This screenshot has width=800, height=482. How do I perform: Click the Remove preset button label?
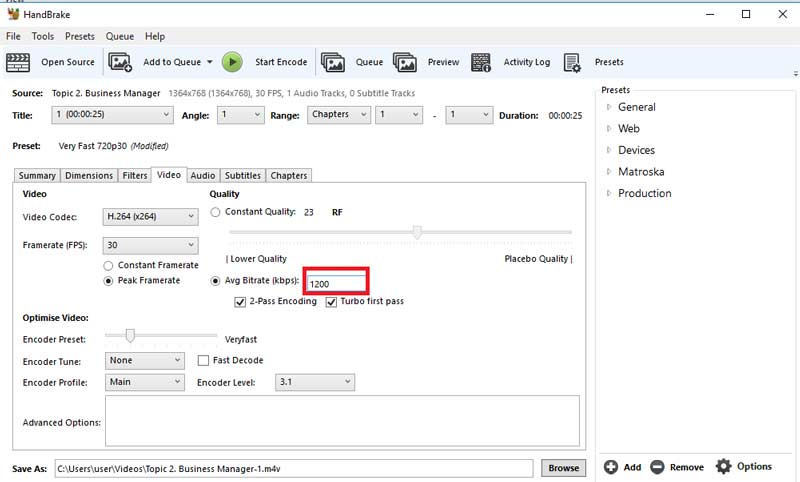click(x=686, y=467)
